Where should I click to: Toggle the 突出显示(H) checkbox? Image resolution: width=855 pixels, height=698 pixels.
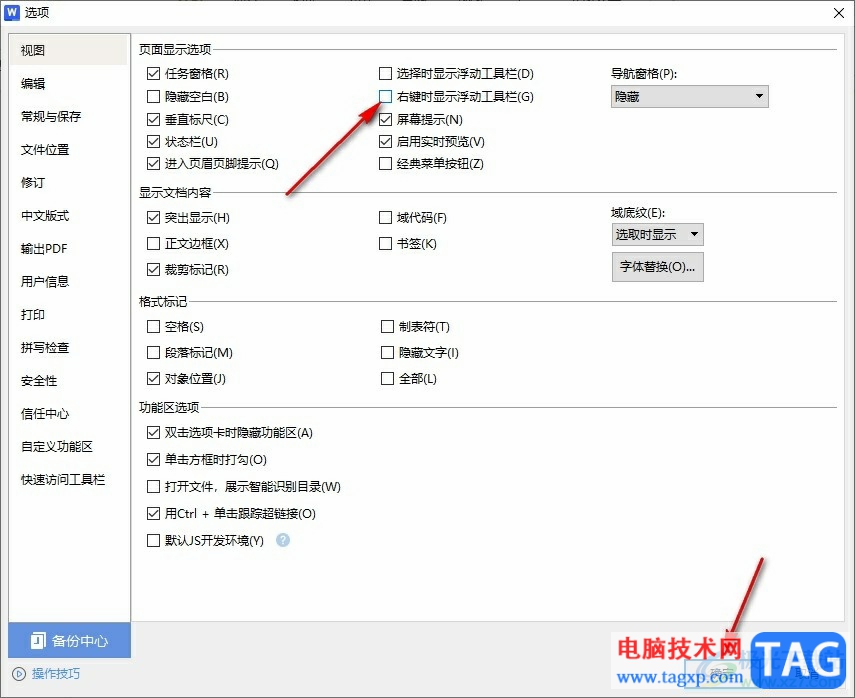[x=153, y=218]
